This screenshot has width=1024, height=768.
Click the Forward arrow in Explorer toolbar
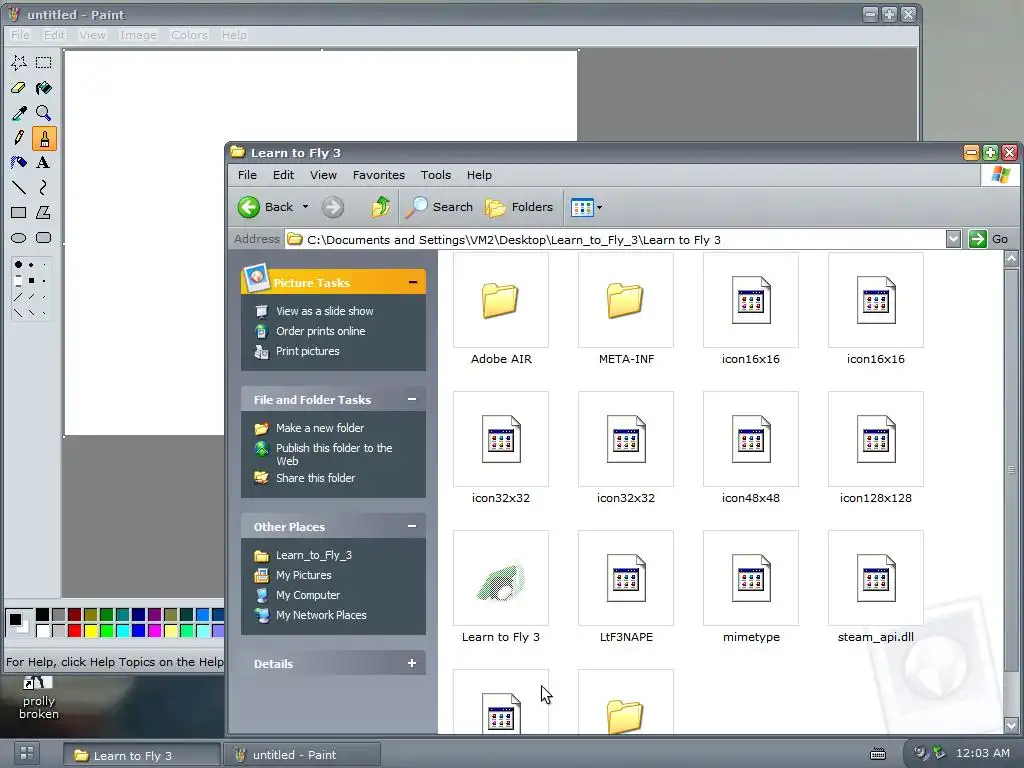[333, 207]
